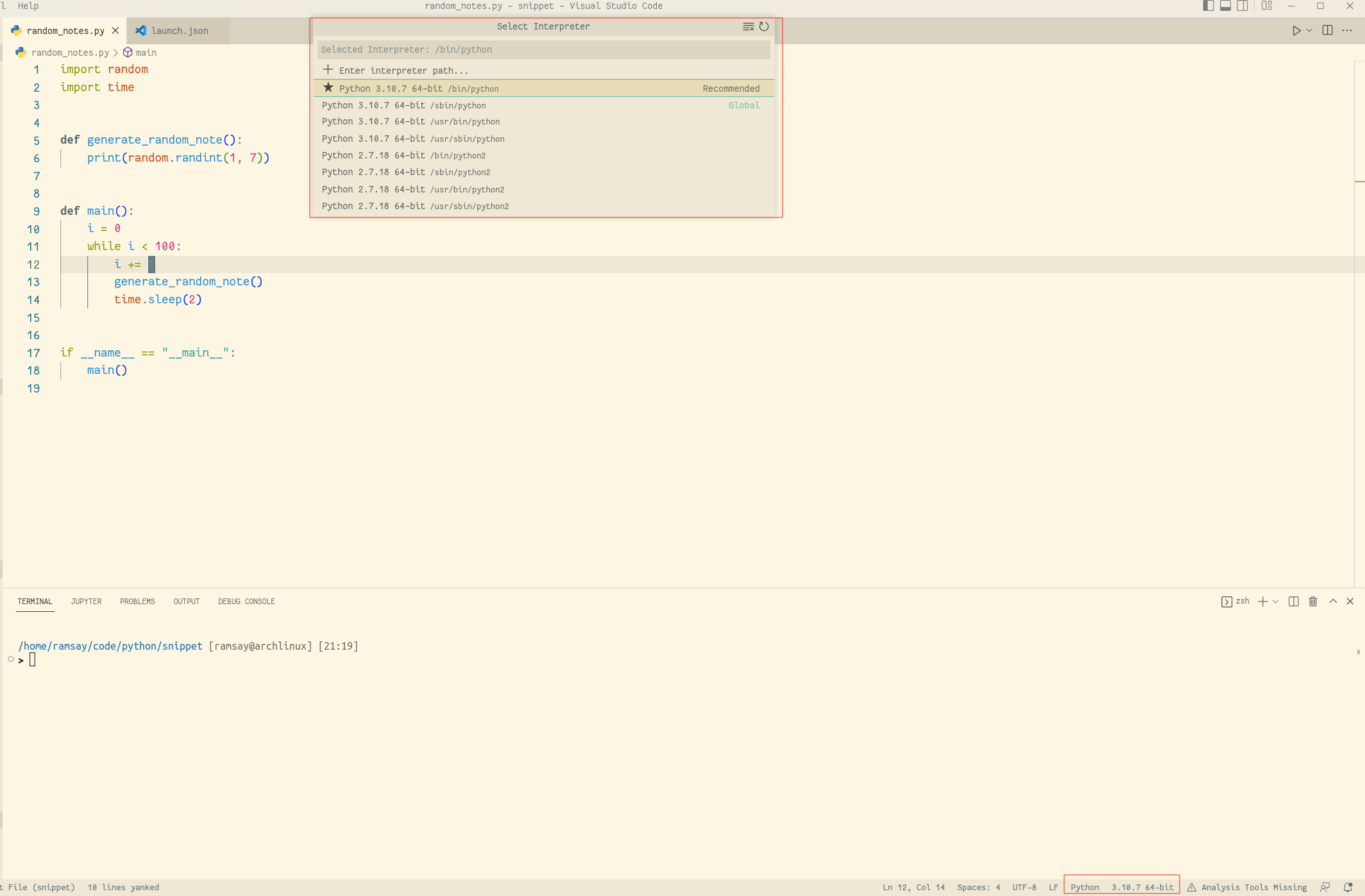Open notifications bell in status bar

click(1348, 887)
